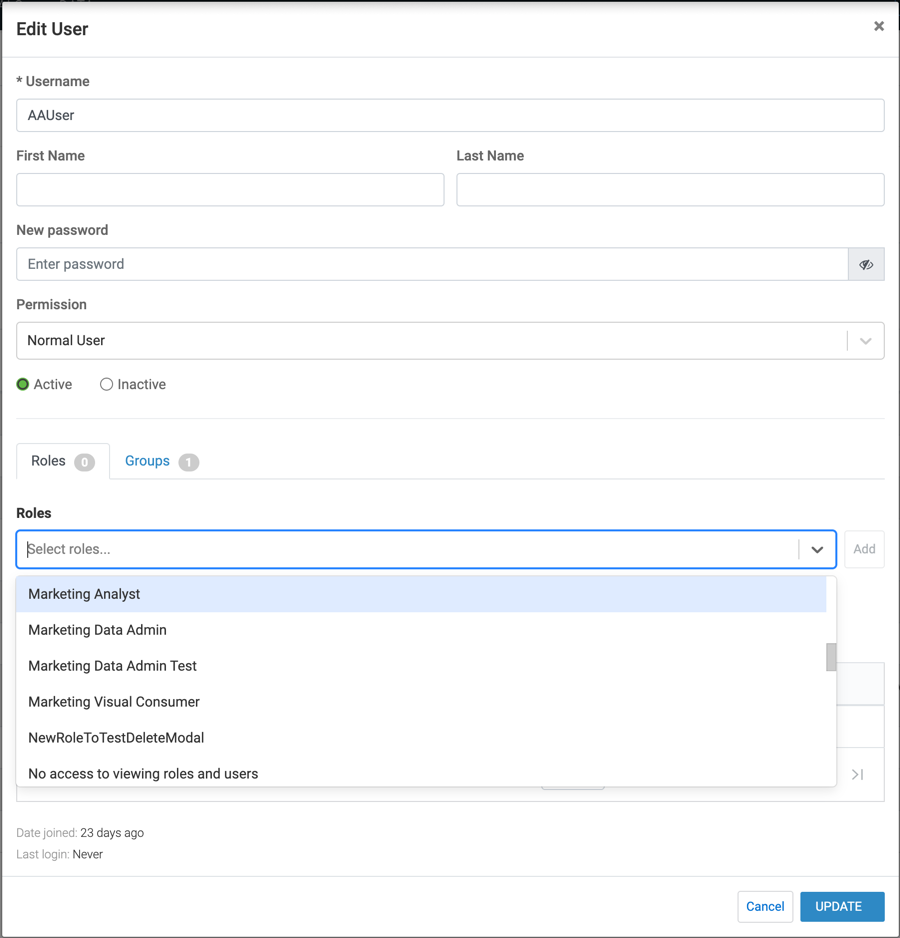Screen dimensions: 900x938
Task: Click the roles list scrollbar thumb
Action: click(x=831, y=657)
